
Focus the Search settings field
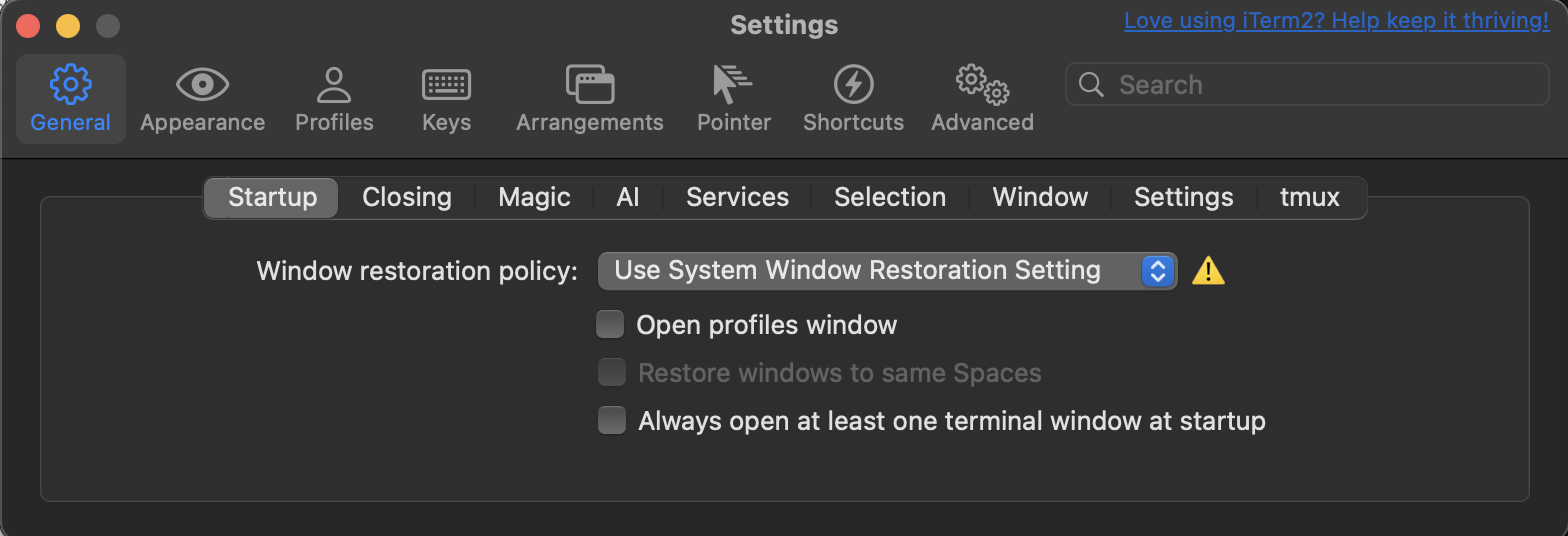click(x=1307, y=85)
